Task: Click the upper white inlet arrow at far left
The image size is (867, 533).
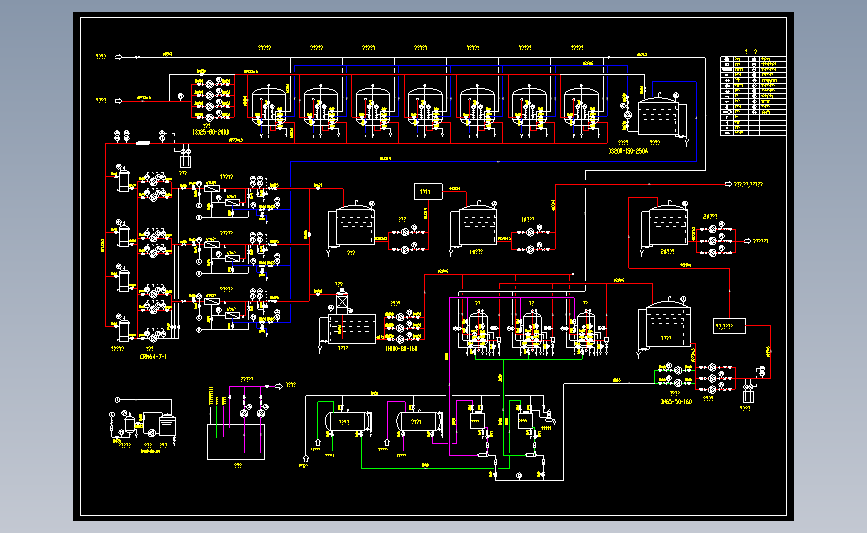Action: click(x=118, y=56)
